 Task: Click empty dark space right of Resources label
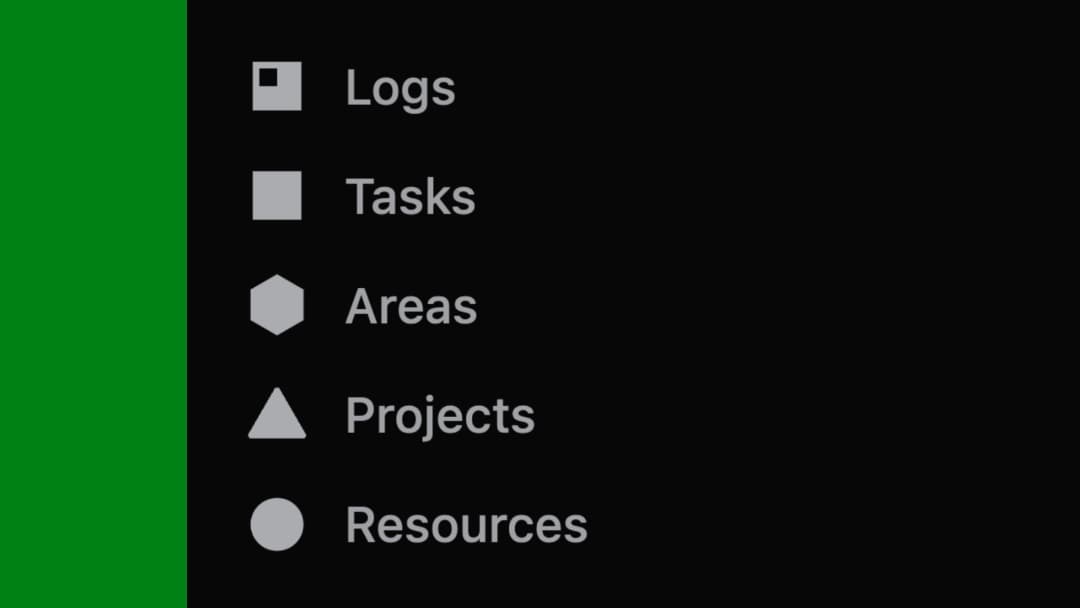point(820,525)
